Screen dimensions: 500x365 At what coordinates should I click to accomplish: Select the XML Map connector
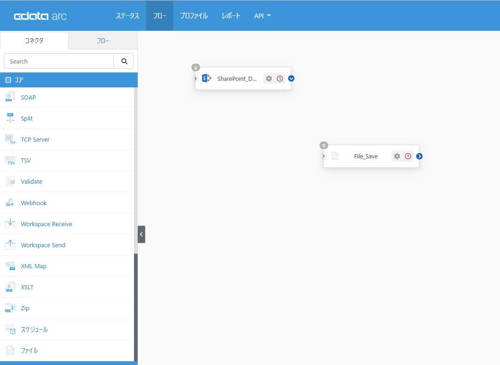tap(67, 266)
